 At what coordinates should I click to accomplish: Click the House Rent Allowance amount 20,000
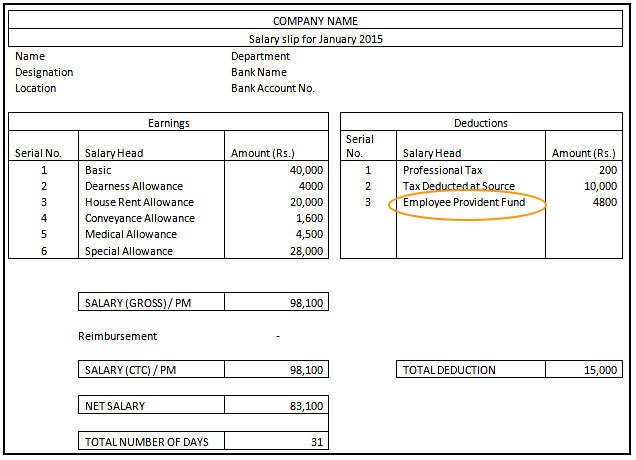302,202
